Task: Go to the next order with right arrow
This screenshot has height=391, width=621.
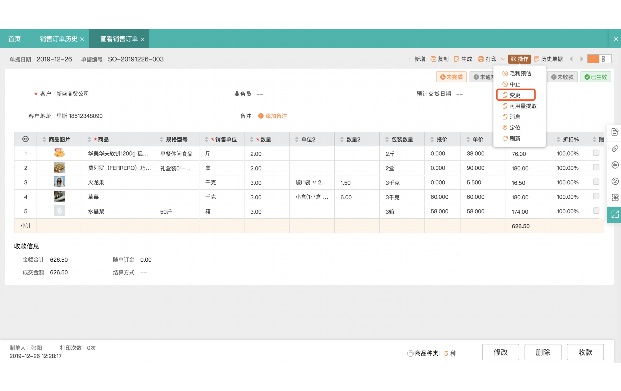Action: pyautogui.click(x=581, y=59)
